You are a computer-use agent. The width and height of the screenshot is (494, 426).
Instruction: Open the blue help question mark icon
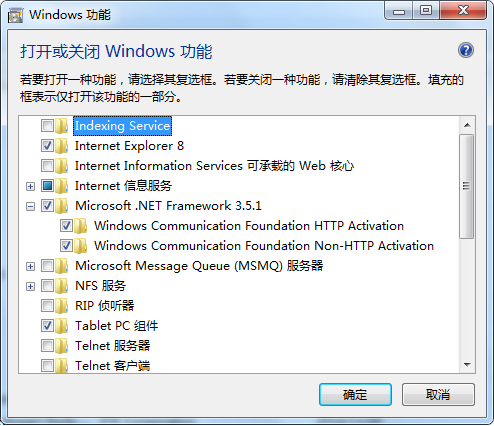(466, 51)
